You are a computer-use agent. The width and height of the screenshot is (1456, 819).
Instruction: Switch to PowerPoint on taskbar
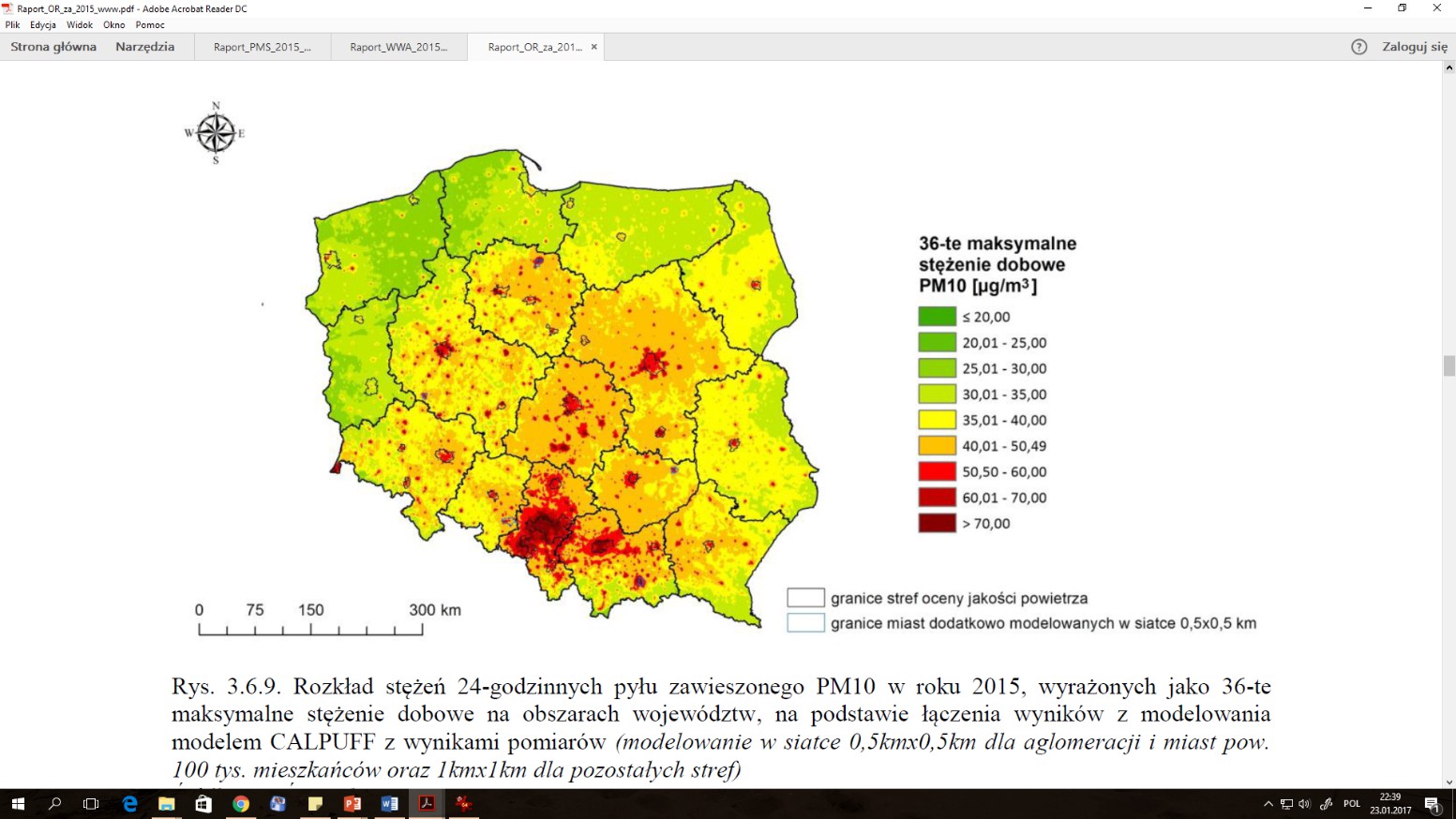(x=353, y=804)
